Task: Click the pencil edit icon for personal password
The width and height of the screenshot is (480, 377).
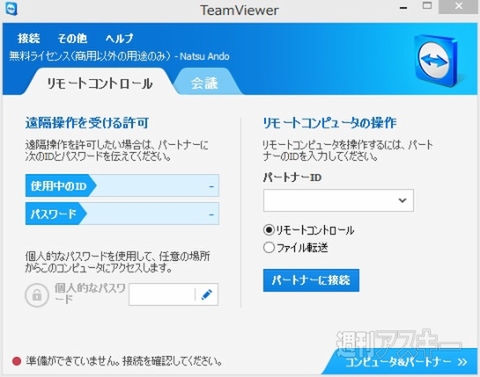Action: tap(207, 294)
